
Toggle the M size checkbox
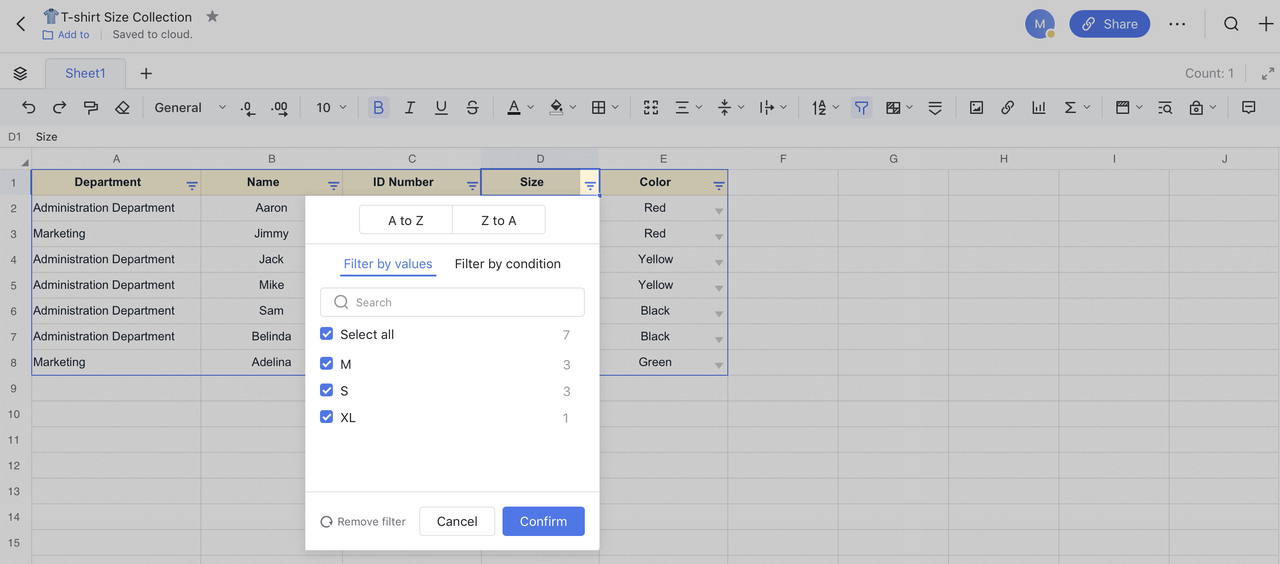pos(326,364)
